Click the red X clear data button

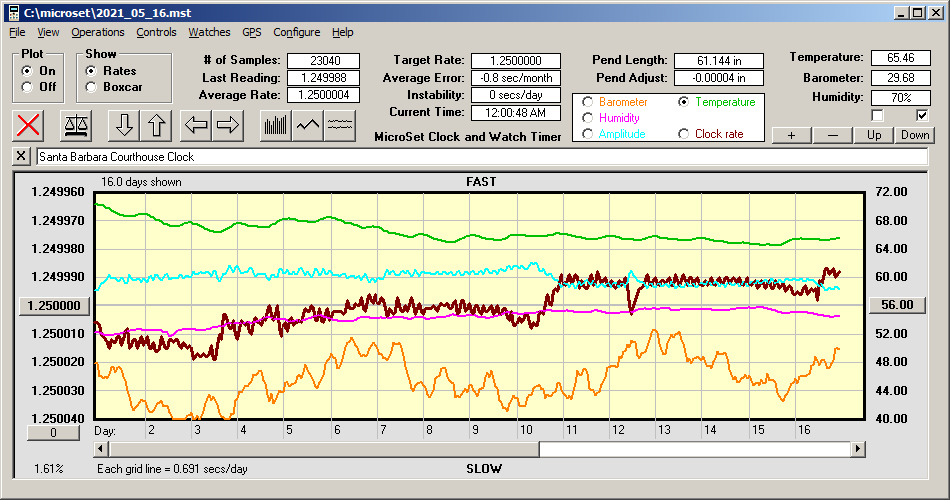pyautogui.click(x=28, y=125)
